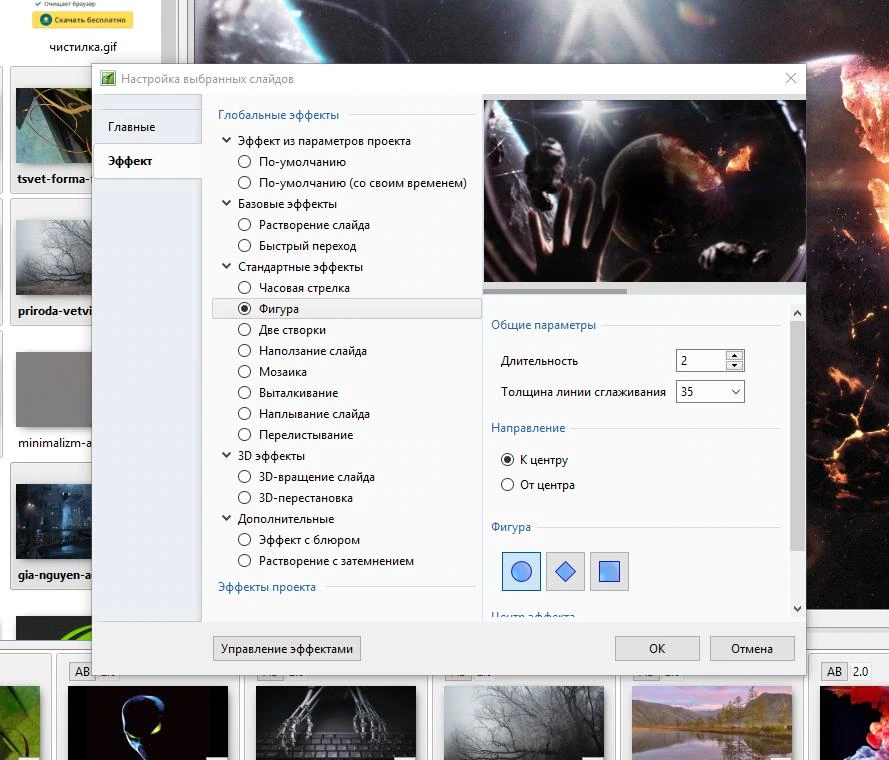Select По-умолчанию (со своим временем) option
Image resolution: width=889 pixels, height=760 pixels.
point(244,183)
